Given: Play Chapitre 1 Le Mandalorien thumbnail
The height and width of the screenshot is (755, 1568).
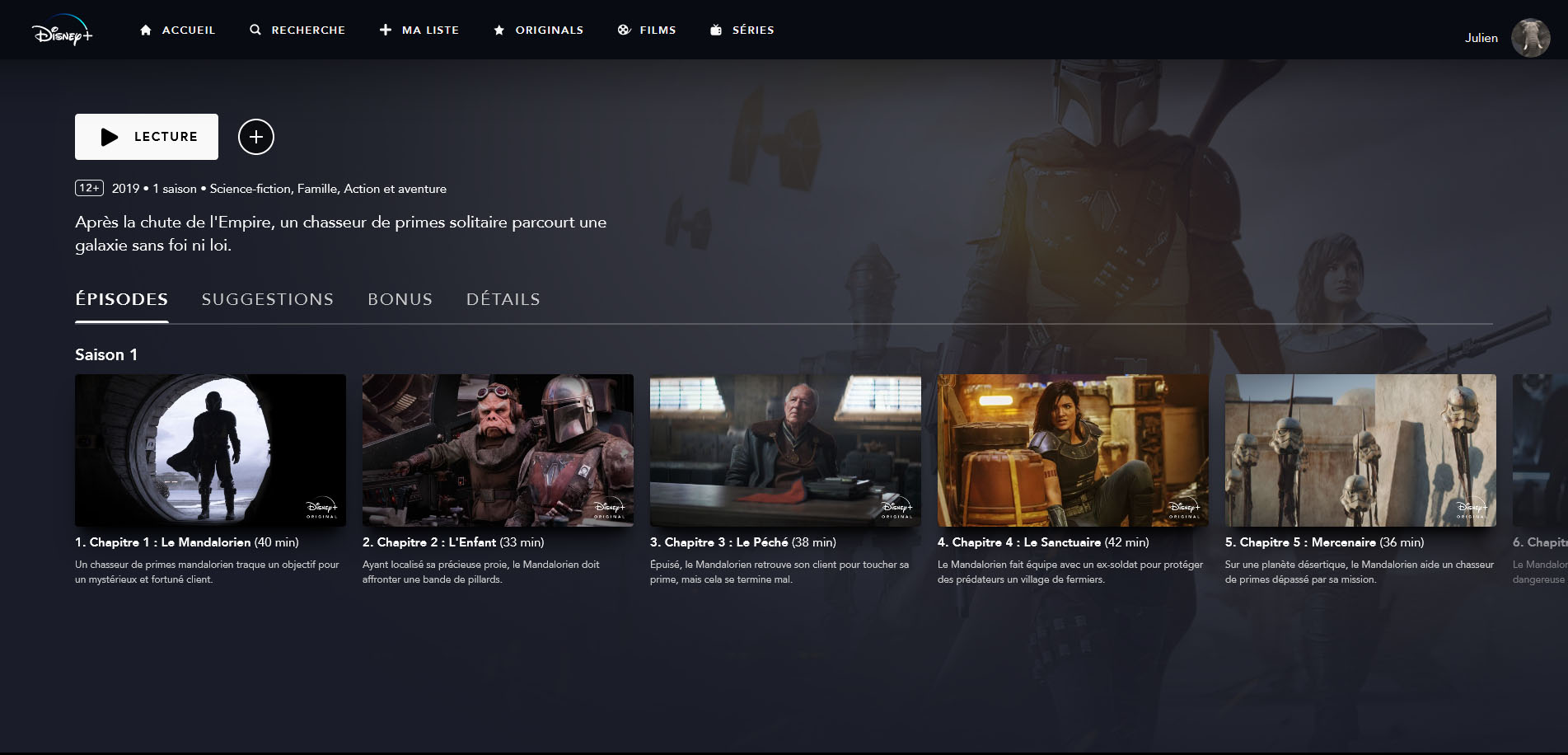Looking at the screenshot, I should coord(210,450).
